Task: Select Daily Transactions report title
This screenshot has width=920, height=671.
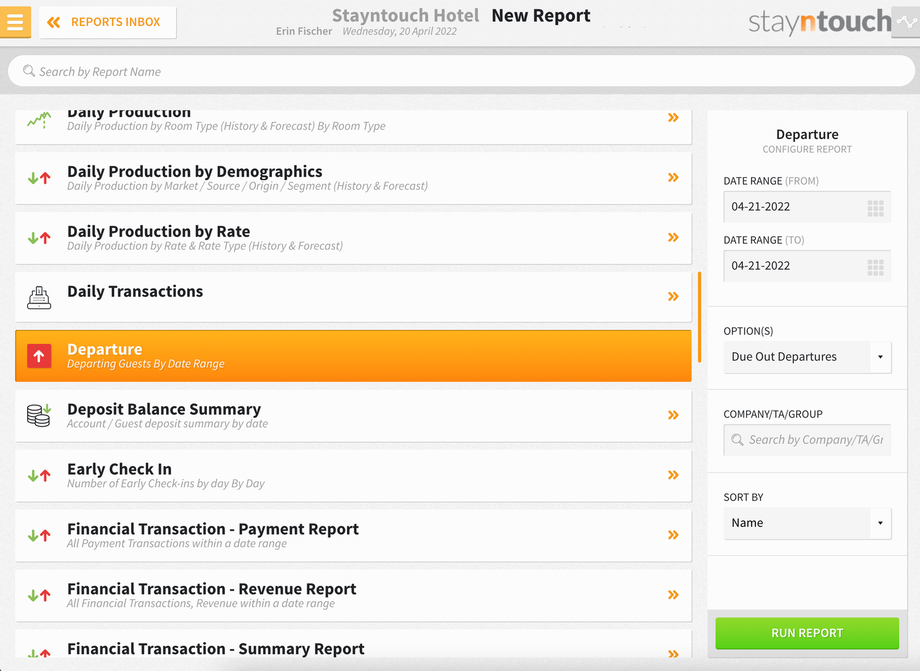Action: click(135, 292)
